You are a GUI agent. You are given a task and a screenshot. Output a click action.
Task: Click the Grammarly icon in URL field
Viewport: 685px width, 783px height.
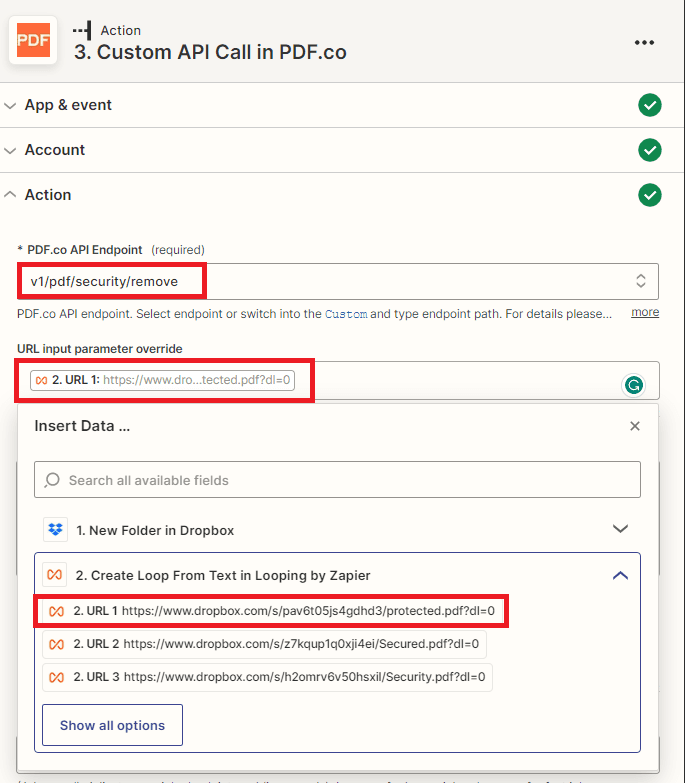point(633,384)
